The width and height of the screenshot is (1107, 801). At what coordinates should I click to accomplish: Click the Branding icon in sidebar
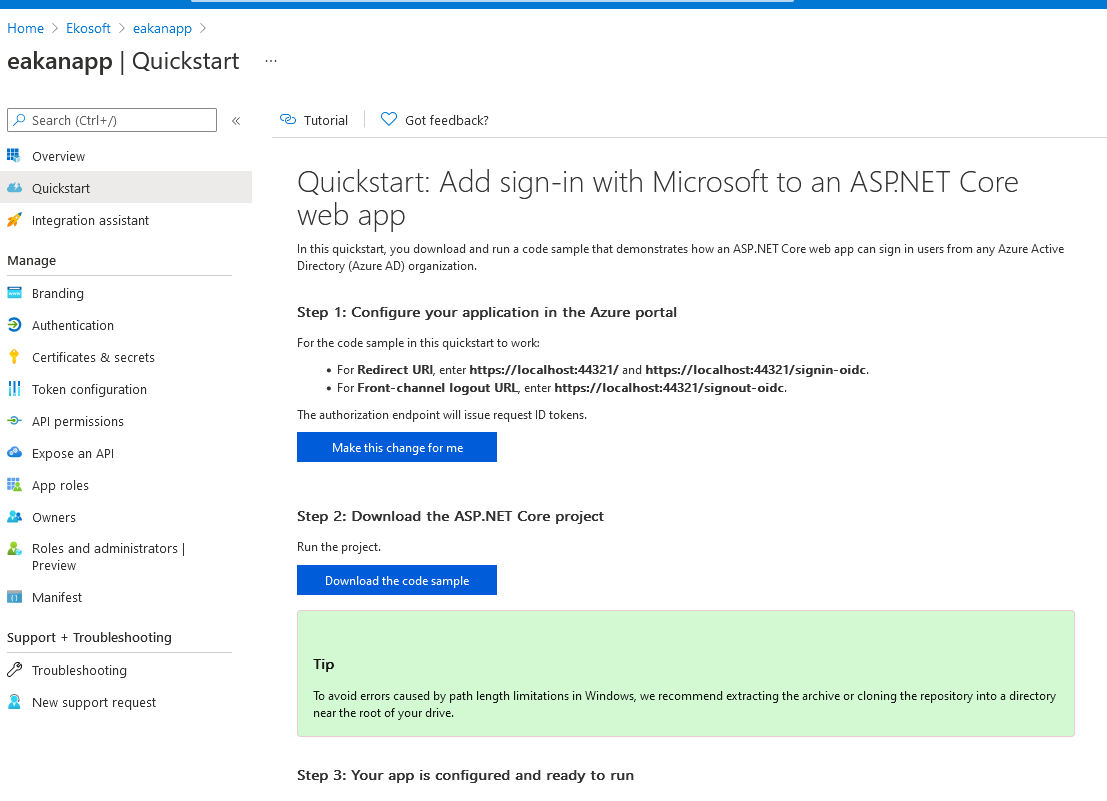pyautogui.click(x=14, y=293)
